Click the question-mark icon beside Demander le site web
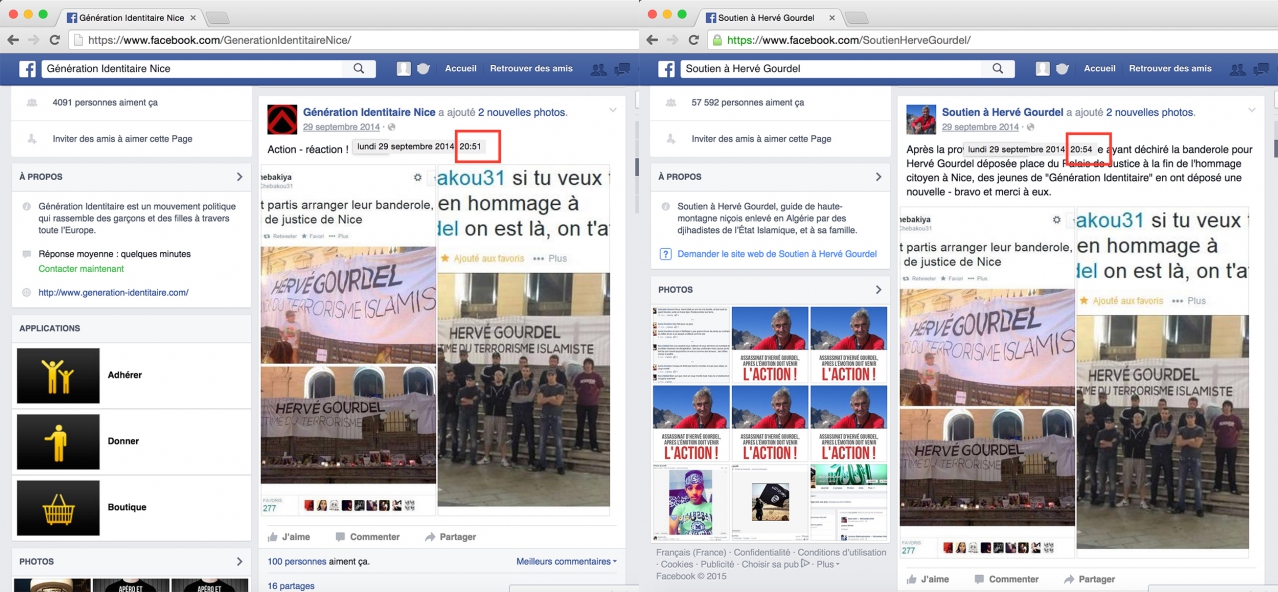1278x592 pixels. pyautogui.click(x=666, y=254)
